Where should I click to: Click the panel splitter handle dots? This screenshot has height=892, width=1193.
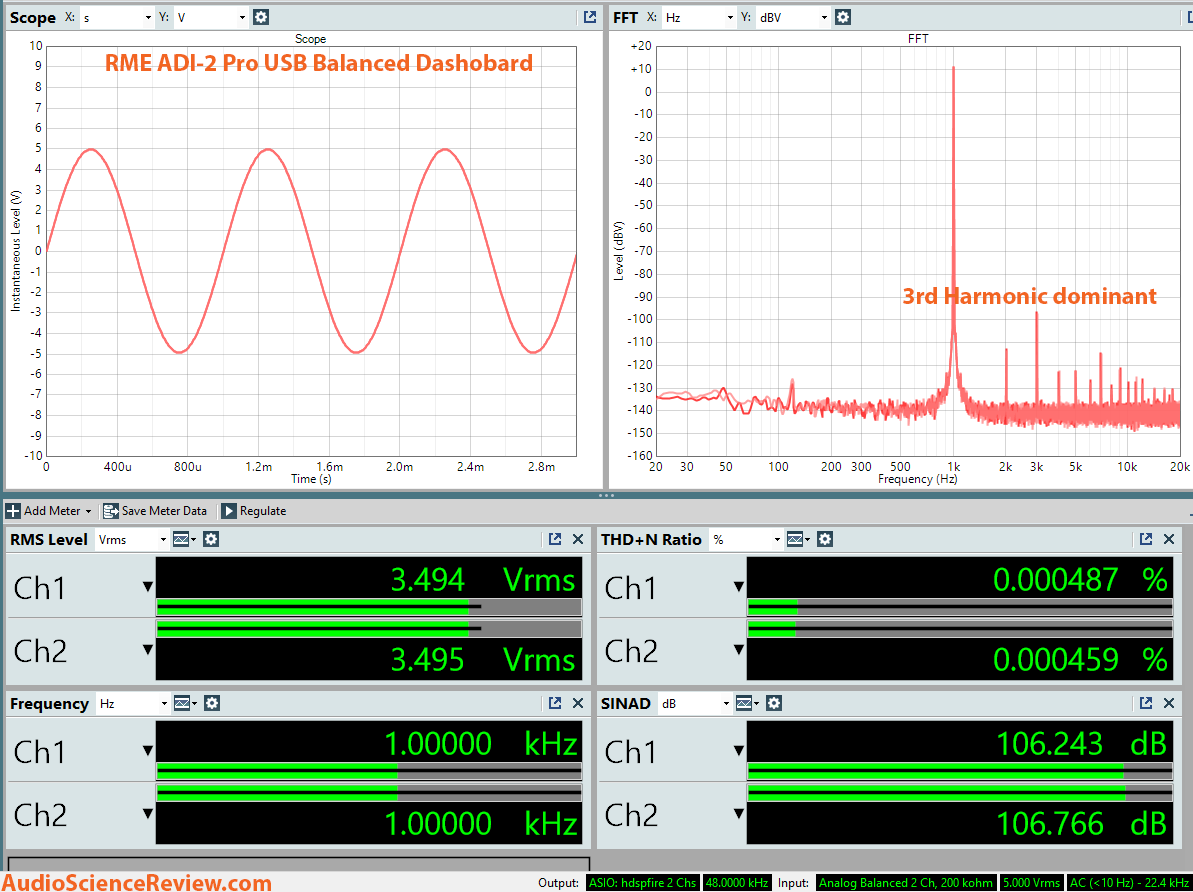coord(606,495)
